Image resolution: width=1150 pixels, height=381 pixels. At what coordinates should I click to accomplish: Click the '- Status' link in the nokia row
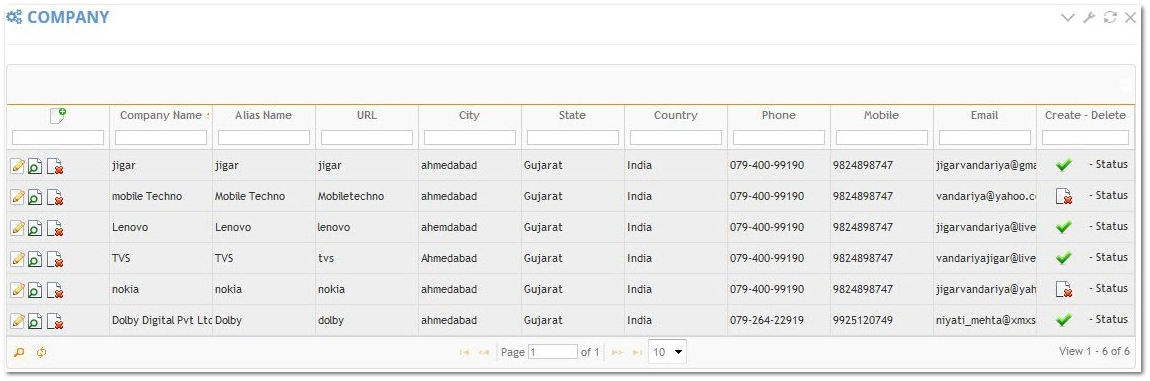(1108, 289)
